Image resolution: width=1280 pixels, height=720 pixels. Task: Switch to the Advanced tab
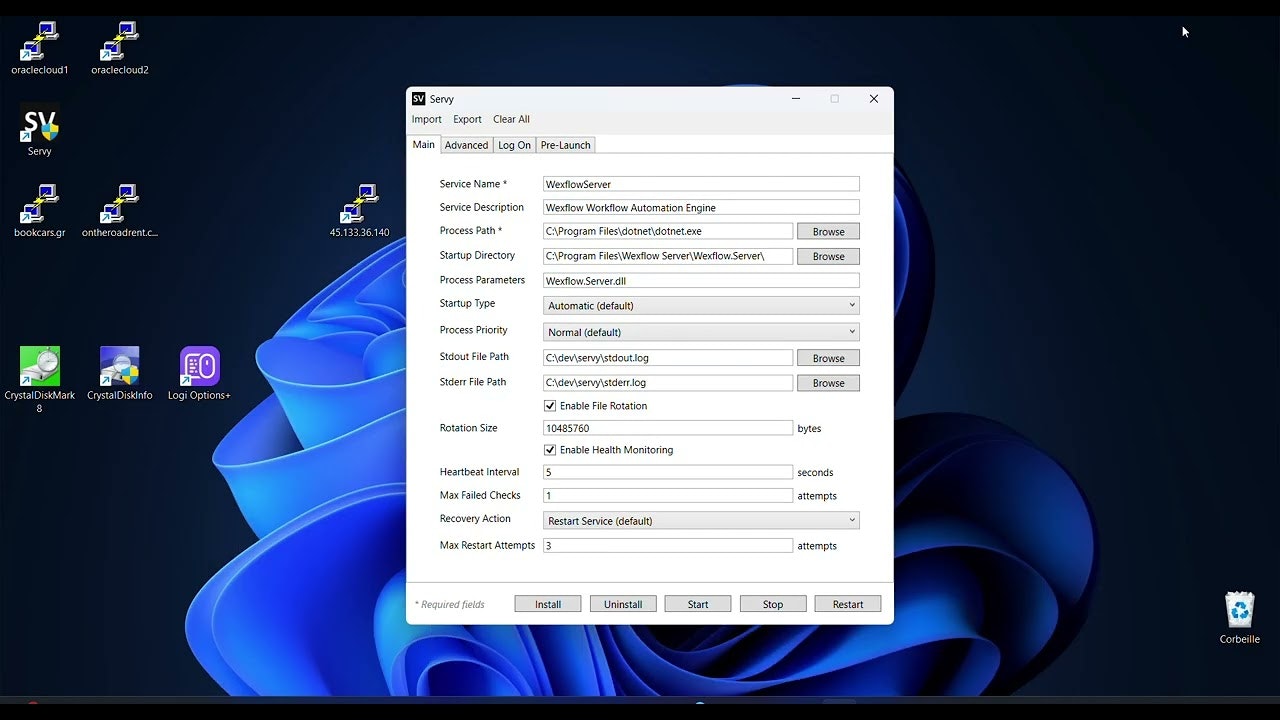[x=467, y=145]
